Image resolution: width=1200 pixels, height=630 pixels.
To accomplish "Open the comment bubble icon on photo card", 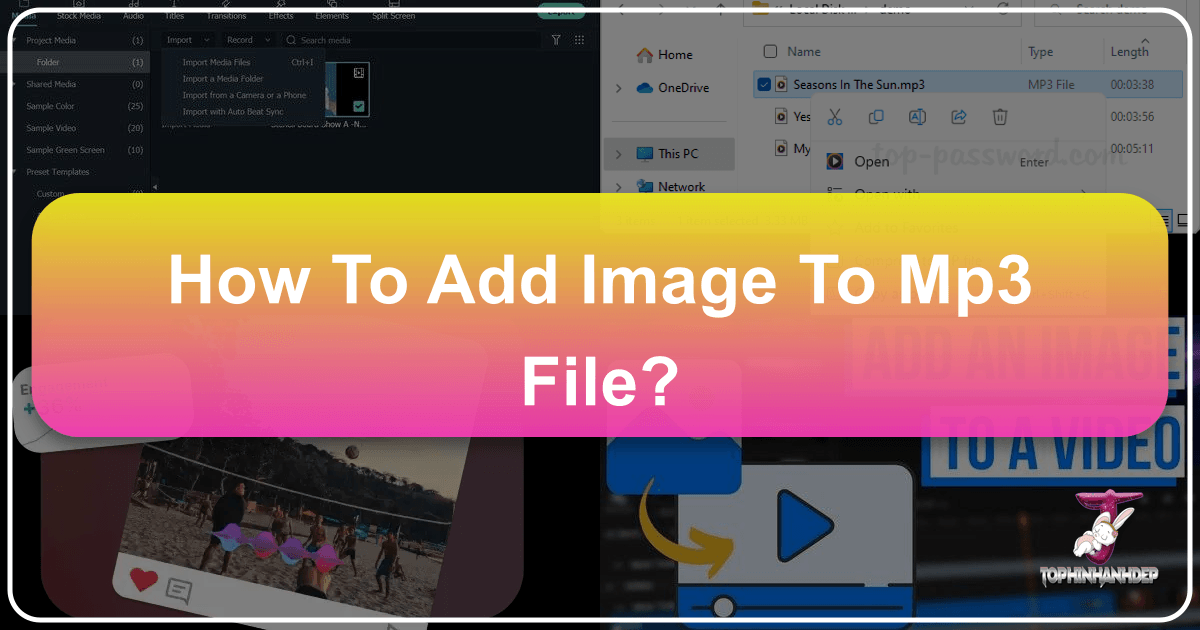I will 180,592.
